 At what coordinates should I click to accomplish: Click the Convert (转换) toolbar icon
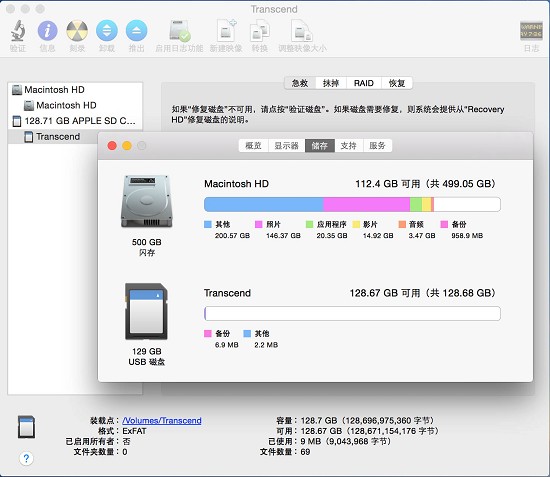click(x=260, y=31)
